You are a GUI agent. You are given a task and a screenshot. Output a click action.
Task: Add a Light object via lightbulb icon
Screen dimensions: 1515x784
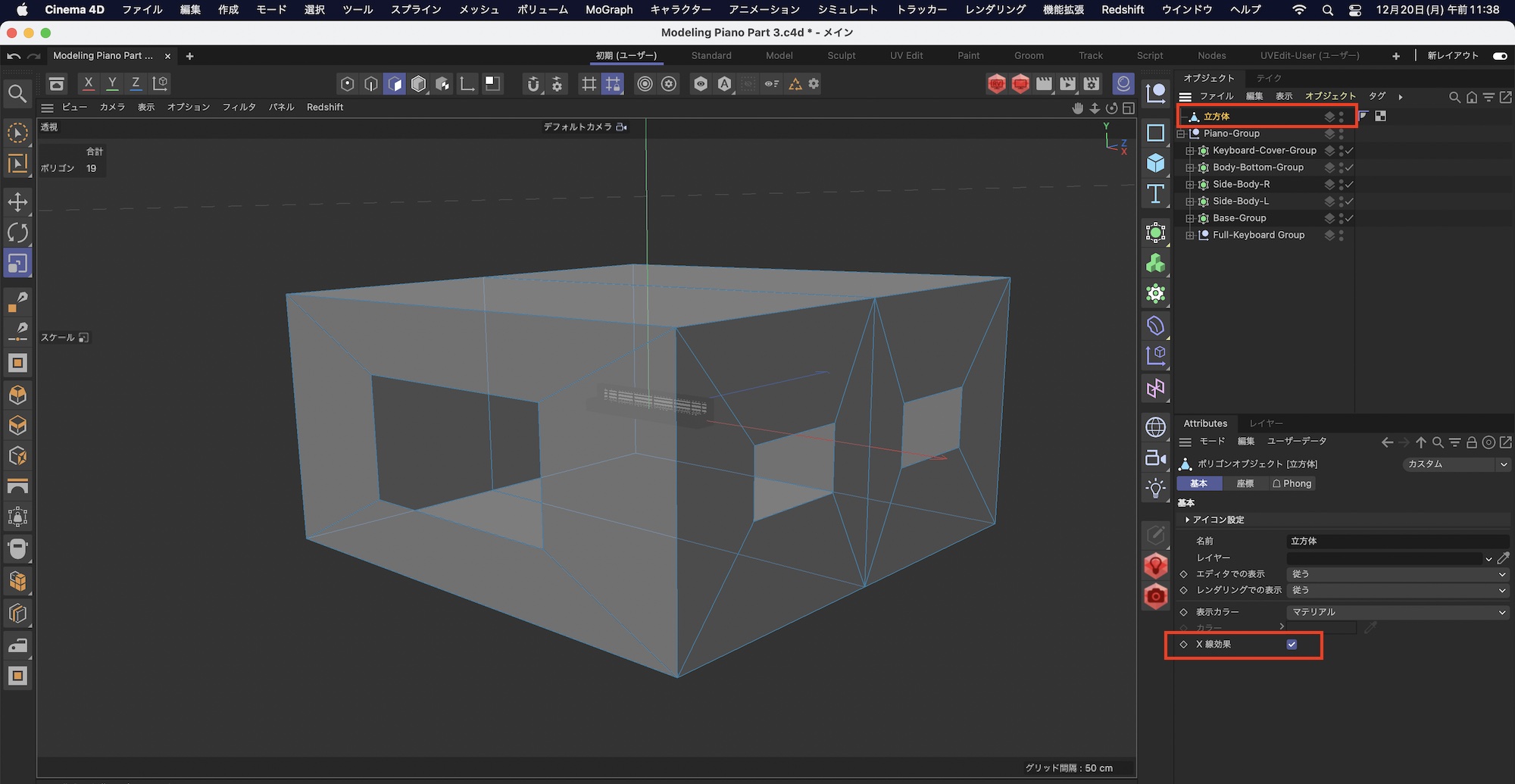[1155, 489]
